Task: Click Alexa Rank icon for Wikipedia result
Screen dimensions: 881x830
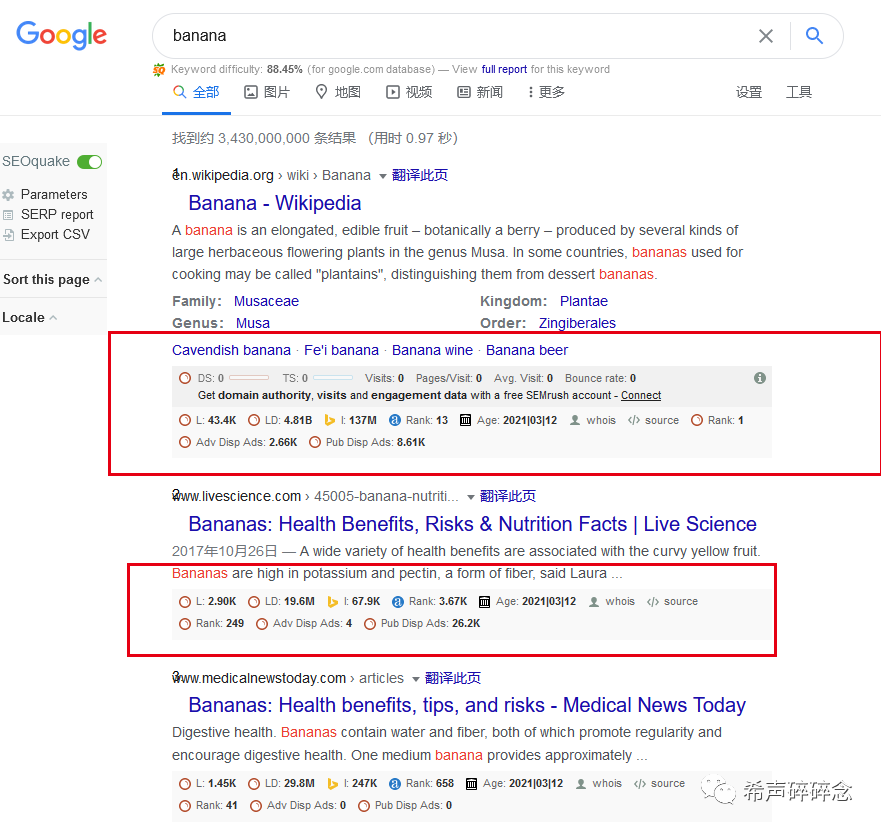Action: 395,420
